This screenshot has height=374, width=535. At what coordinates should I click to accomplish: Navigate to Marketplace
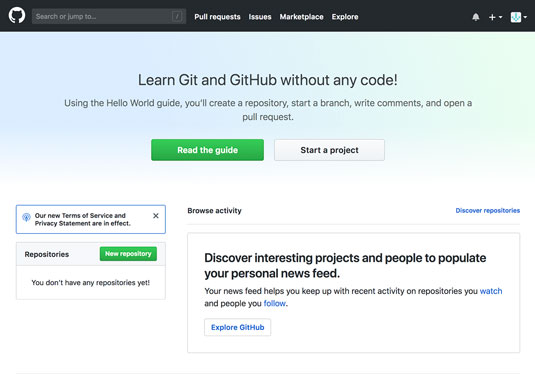(x=302, y=17)
